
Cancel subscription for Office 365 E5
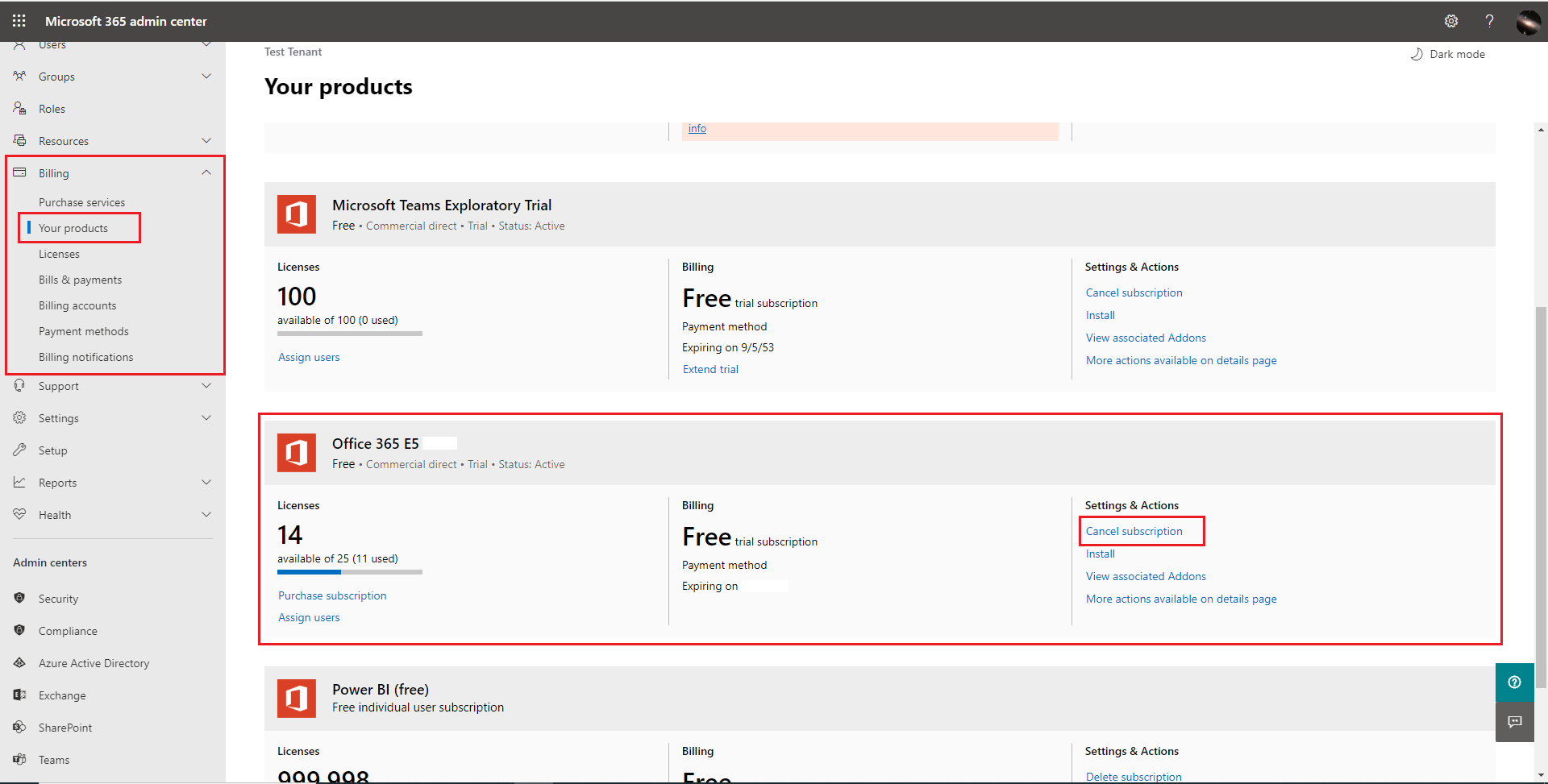1134,531
